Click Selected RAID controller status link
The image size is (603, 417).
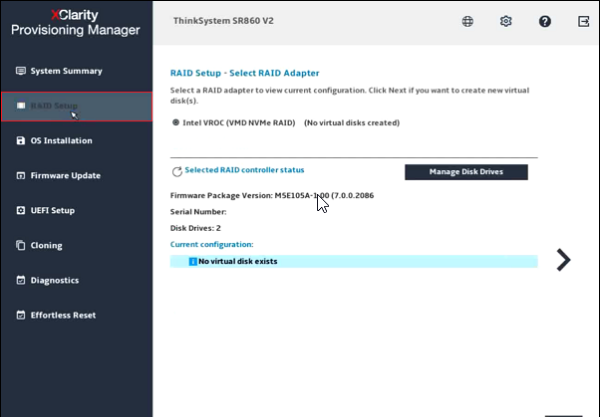point(245,171)
